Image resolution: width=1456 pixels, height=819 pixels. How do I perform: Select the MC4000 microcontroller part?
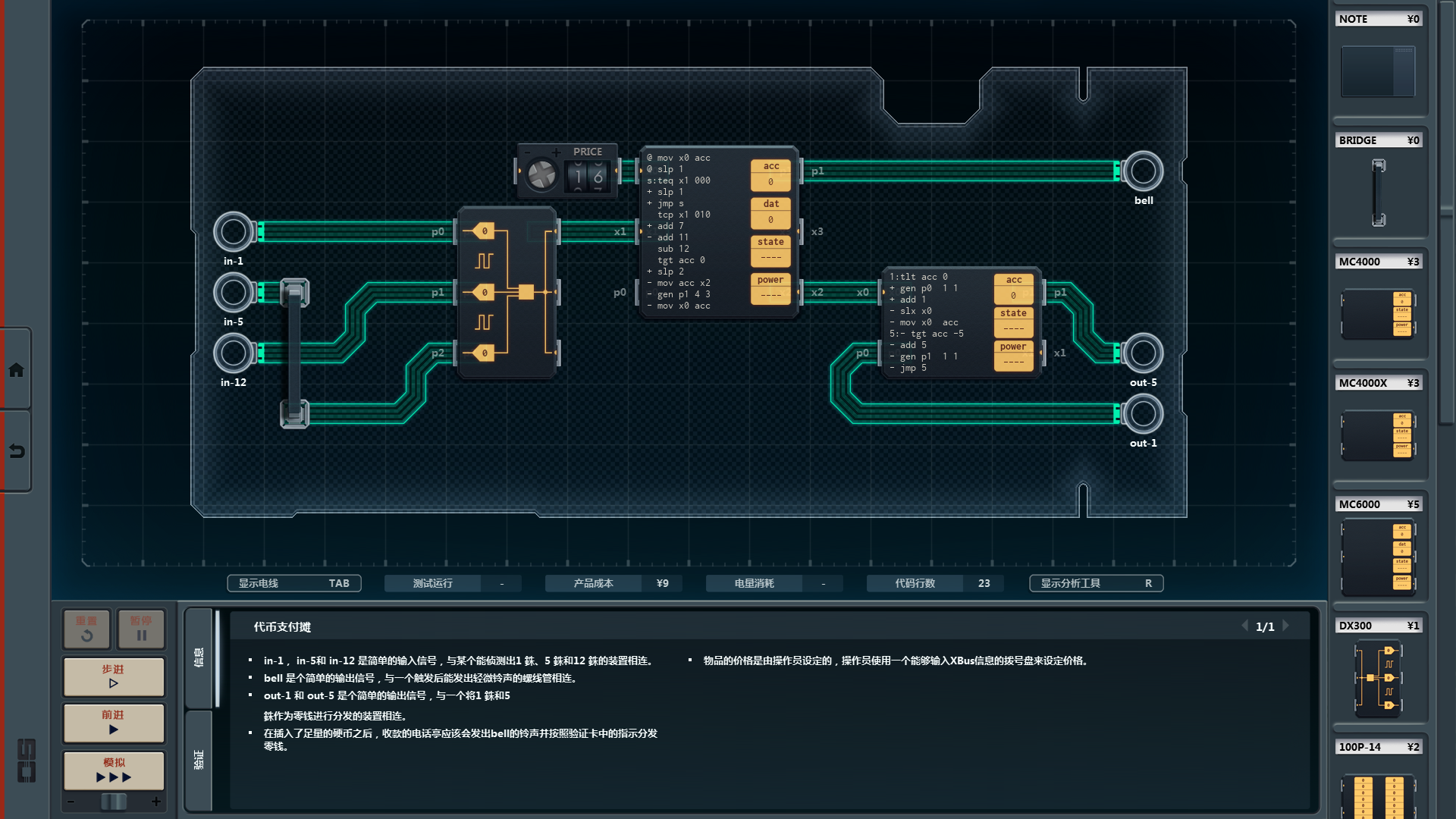(x=1378, y=313)
